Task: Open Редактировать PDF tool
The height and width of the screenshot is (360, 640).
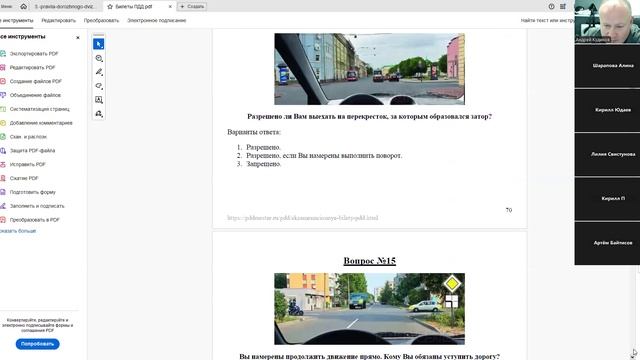Action: [x=32, y=67]
